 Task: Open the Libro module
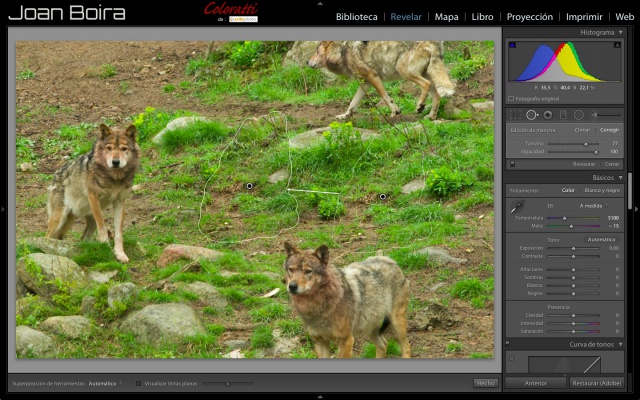click(482, 17)
